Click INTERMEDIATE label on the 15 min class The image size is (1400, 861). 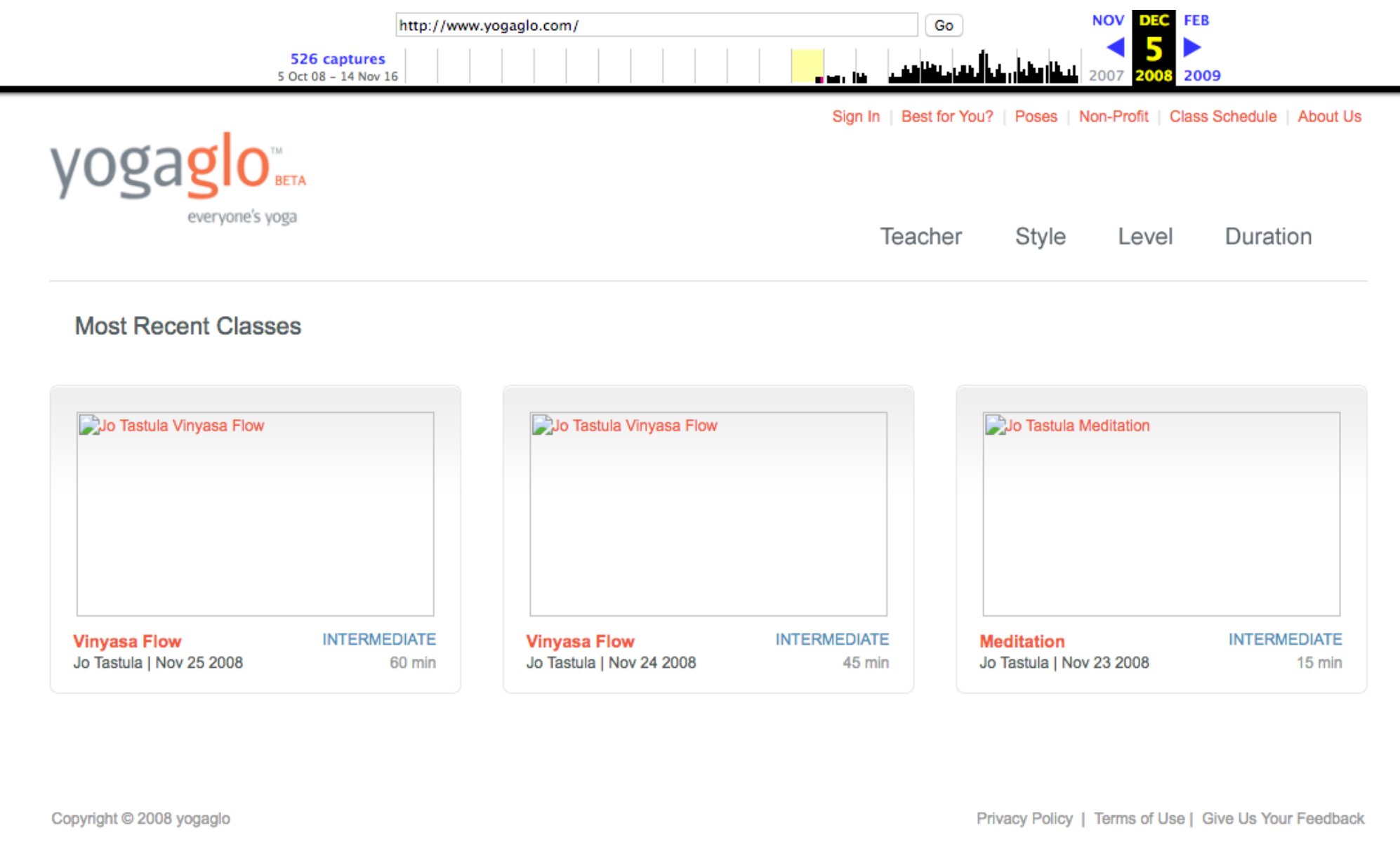1285,639
